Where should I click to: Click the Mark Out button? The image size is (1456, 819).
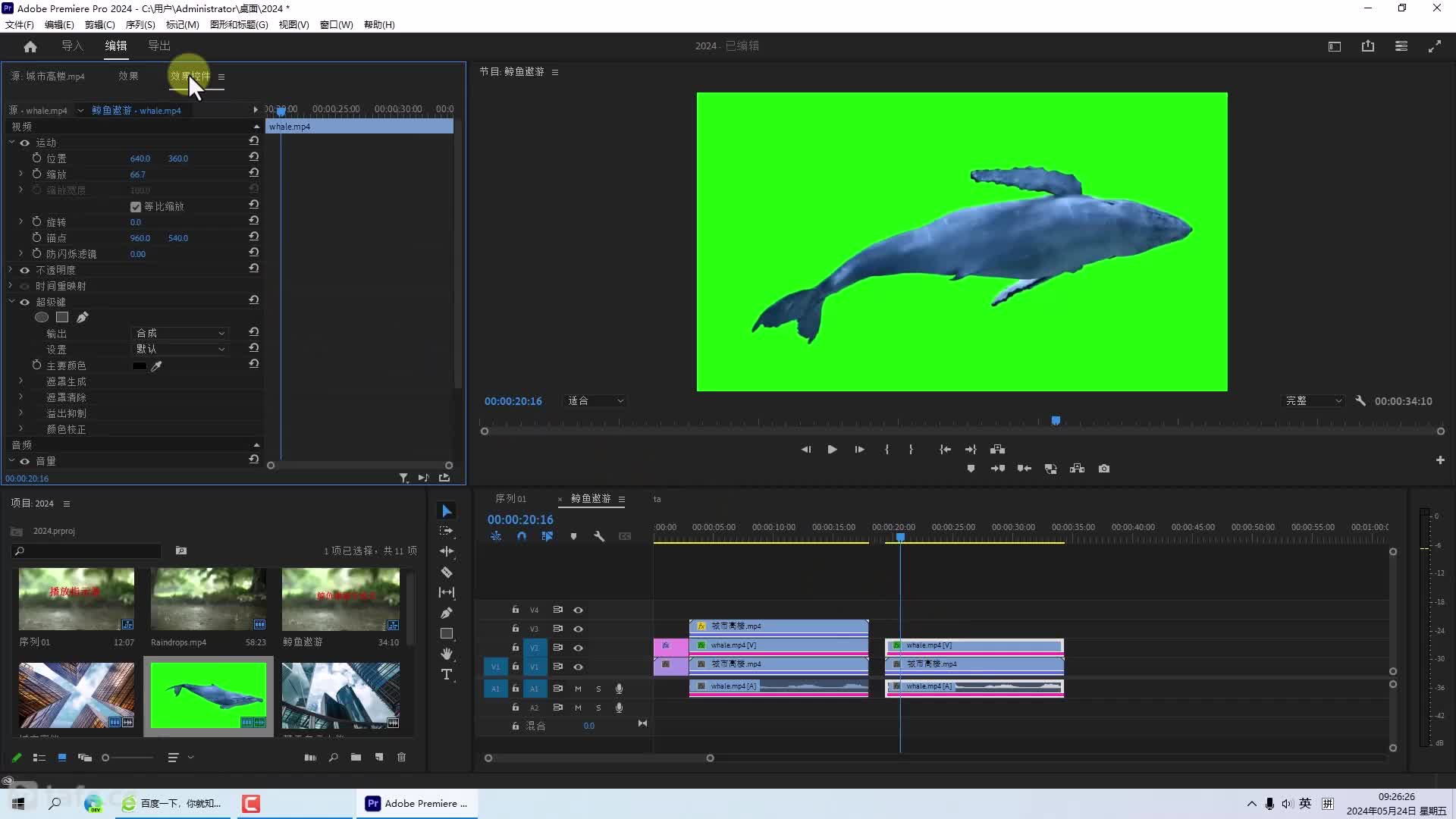coord(911,450)
